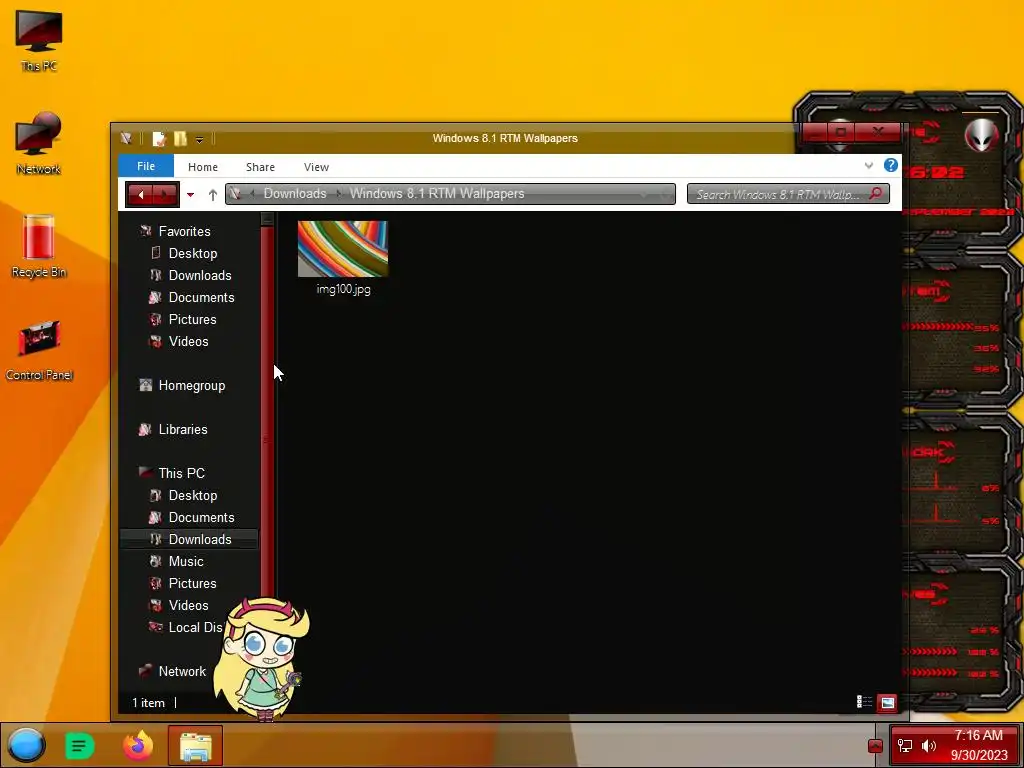Click the Star Butterfly desktop mascot
This screenshot has width=1024, height=768.
[x=261, y=658]
